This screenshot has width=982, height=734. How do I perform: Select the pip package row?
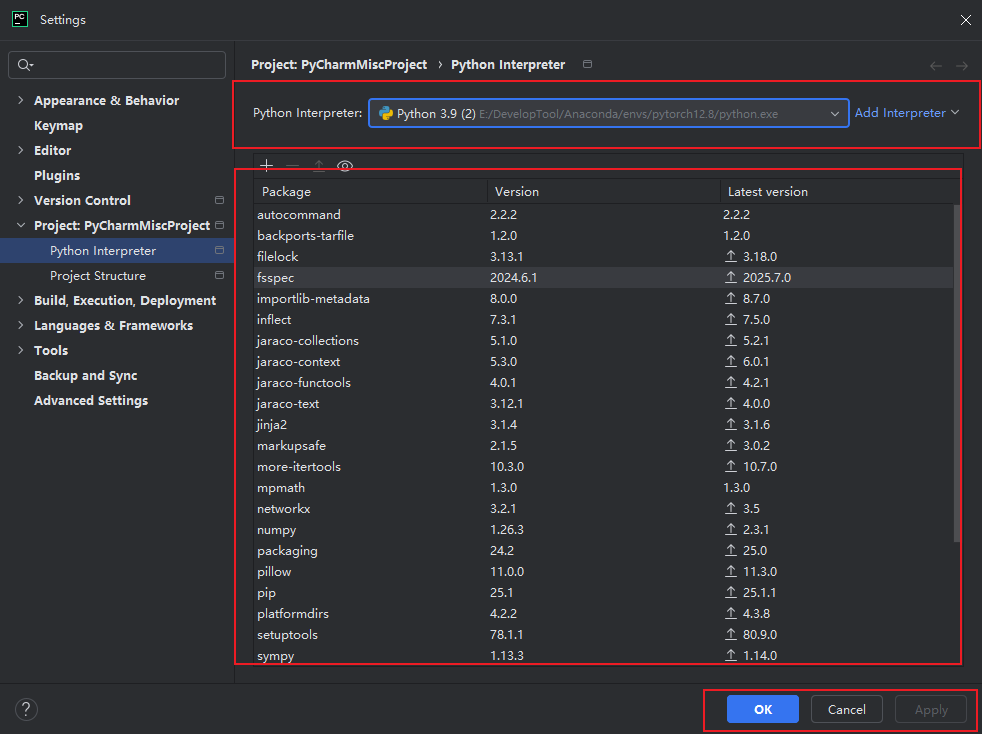[604, 593]
